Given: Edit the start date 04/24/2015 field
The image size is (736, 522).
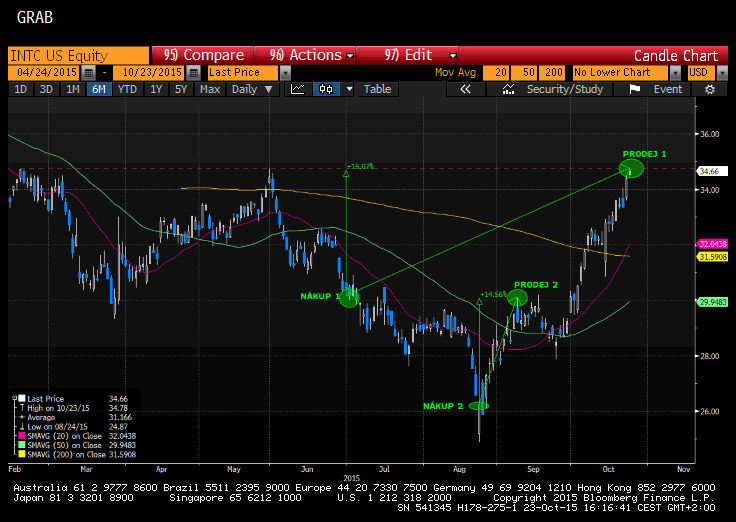Looking at the screenshot, I should pos(45,73).
